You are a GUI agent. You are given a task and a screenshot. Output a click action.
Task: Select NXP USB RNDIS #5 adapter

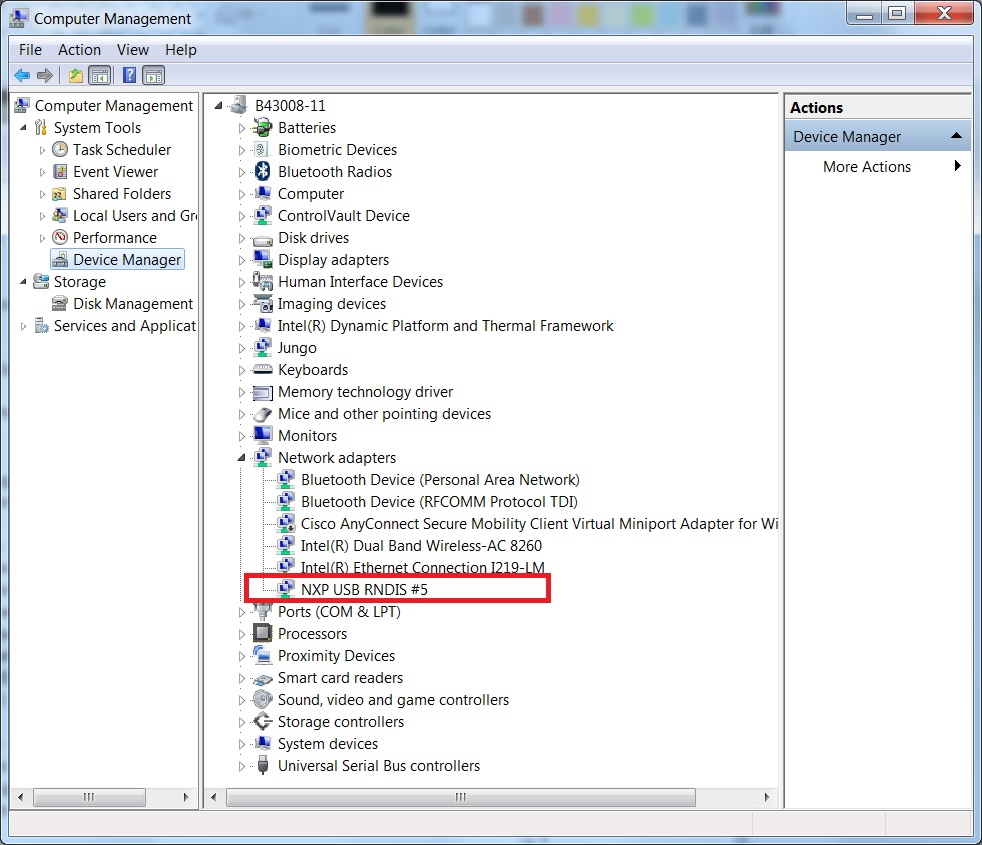[x=364, y=590]
